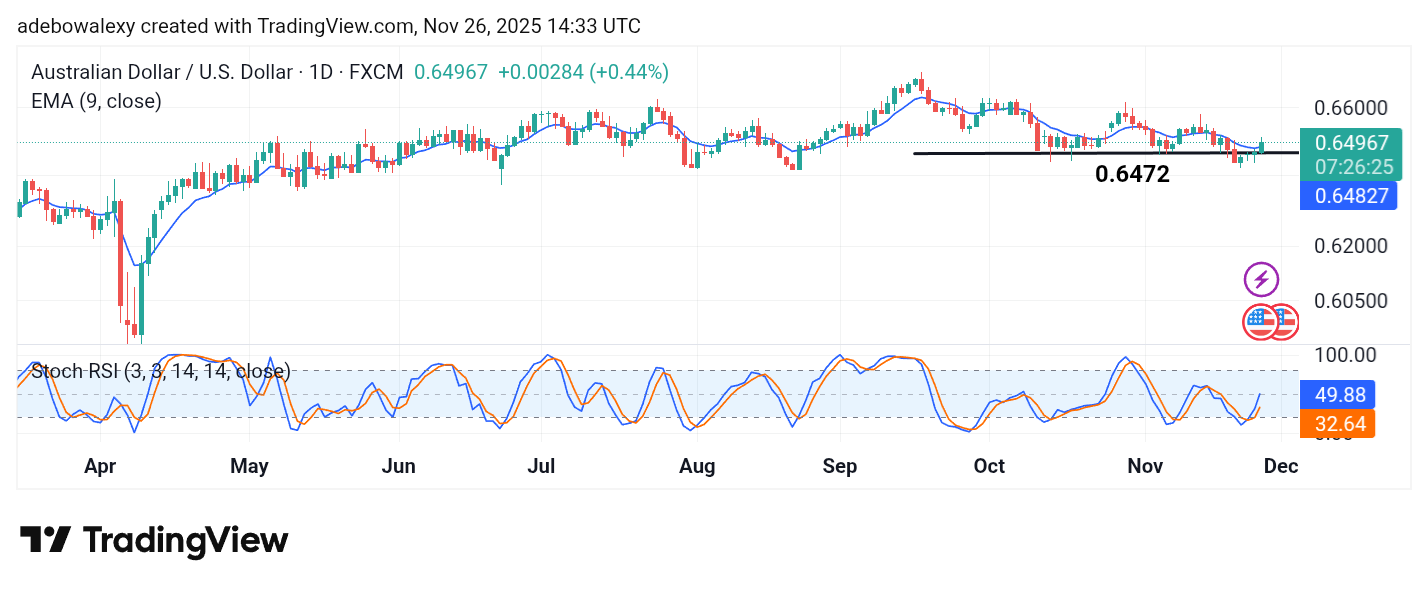Click the Nov label on the time axis
The width and height of the screenshot is (1428, 591).
tap(1145, 467)
